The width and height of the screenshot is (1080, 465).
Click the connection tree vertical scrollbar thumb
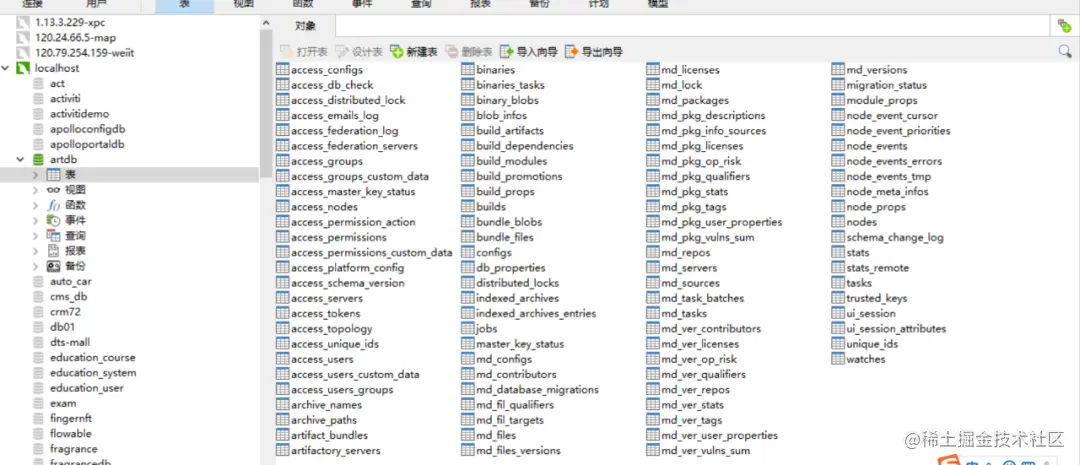click(267, 103)
